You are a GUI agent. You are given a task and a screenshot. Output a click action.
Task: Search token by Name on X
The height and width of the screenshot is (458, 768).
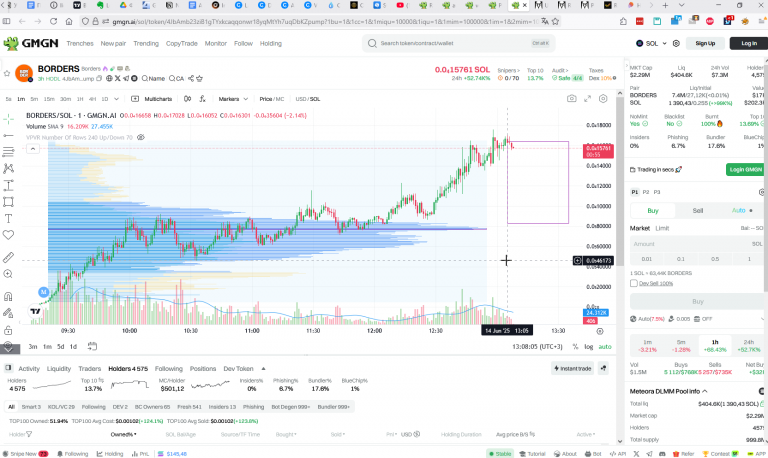click(153, 78)
